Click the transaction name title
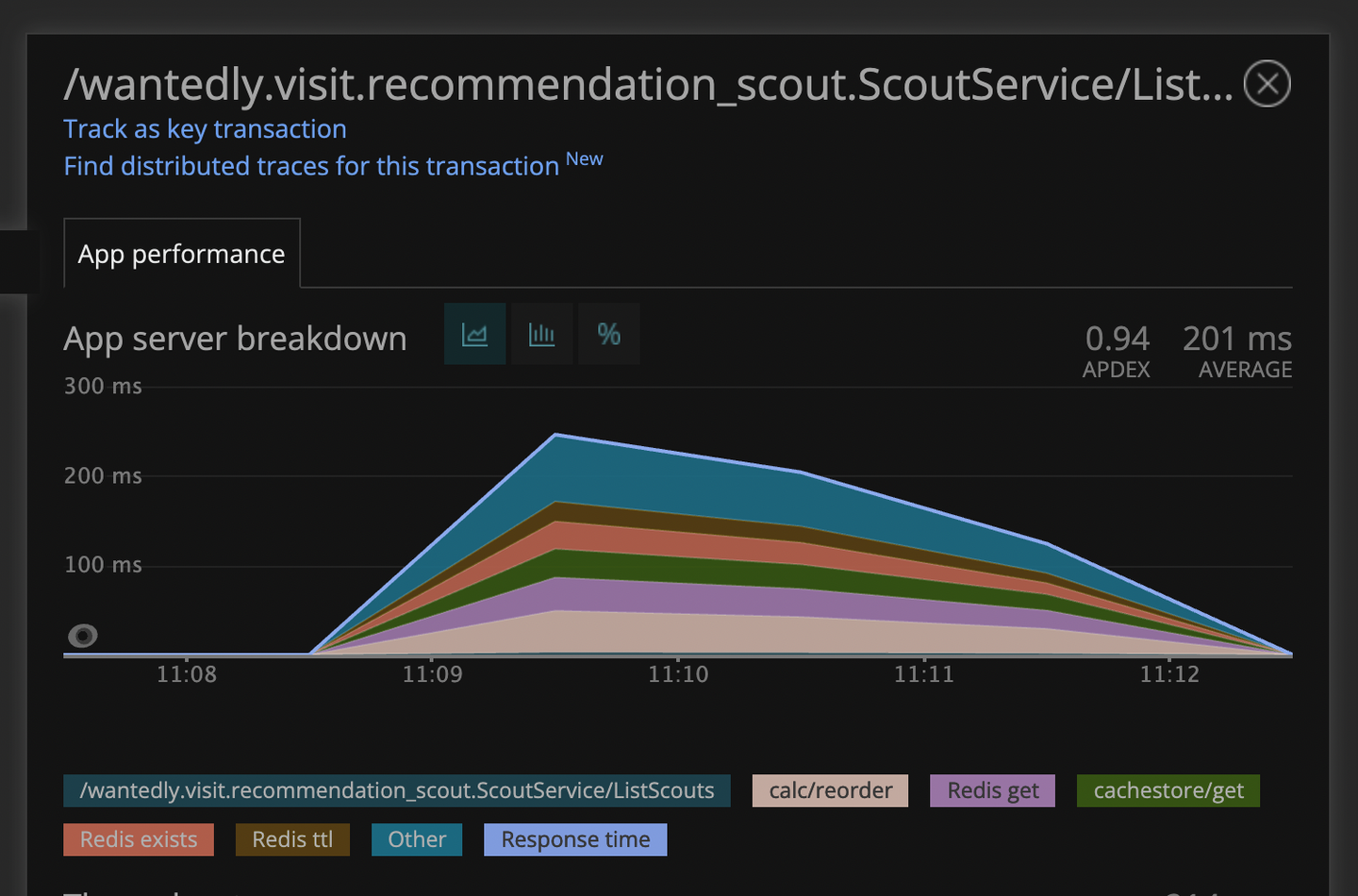The width and height of the screenshot is (1358, 896). tap(648, 84)
